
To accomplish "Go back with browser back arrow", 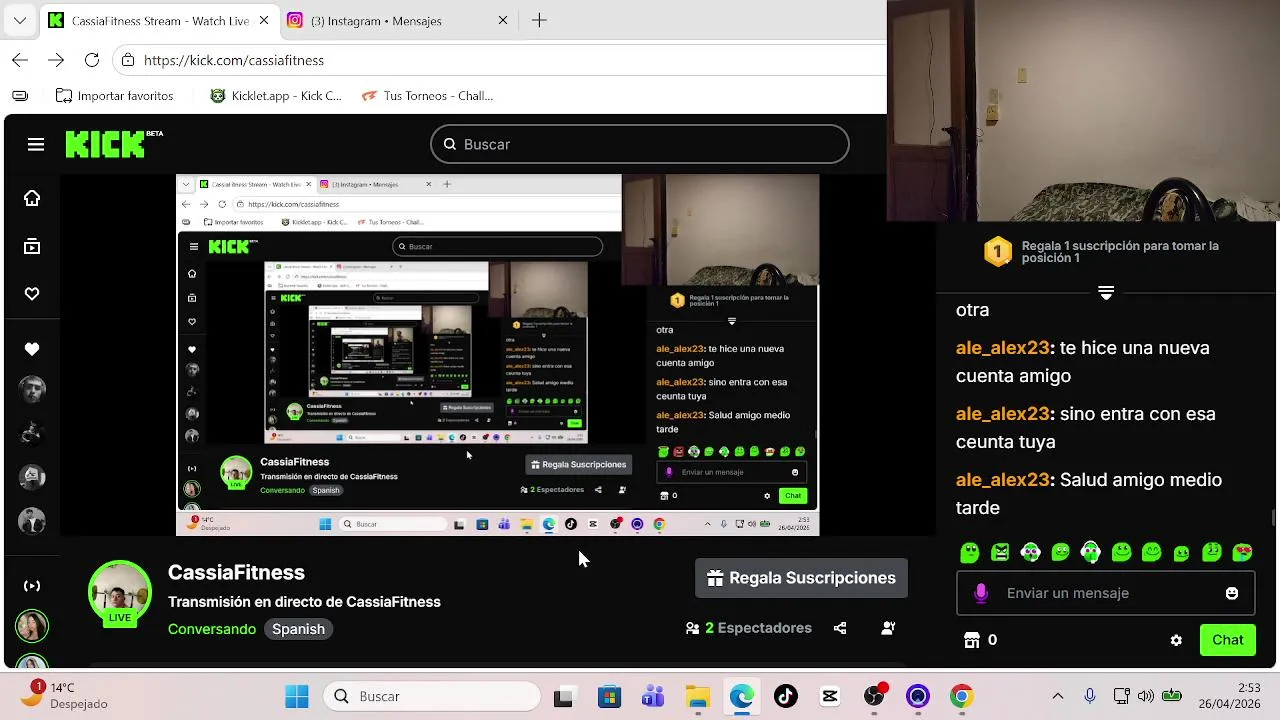I will (x=20, y=60).
